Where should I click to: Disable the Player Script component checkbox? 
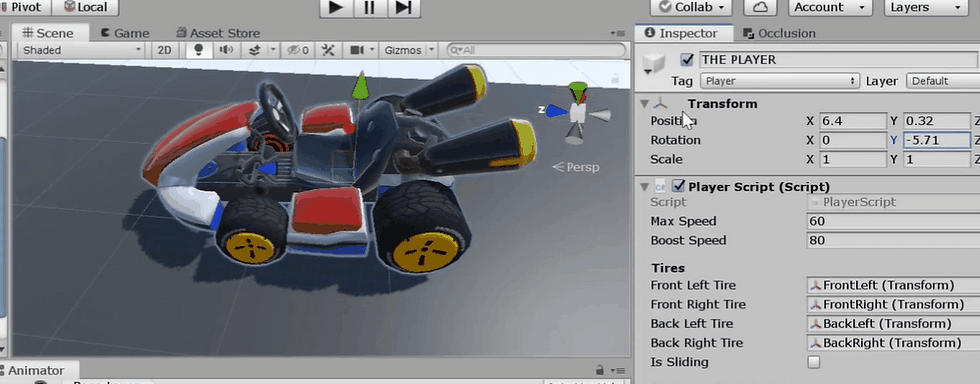[678, 186]
